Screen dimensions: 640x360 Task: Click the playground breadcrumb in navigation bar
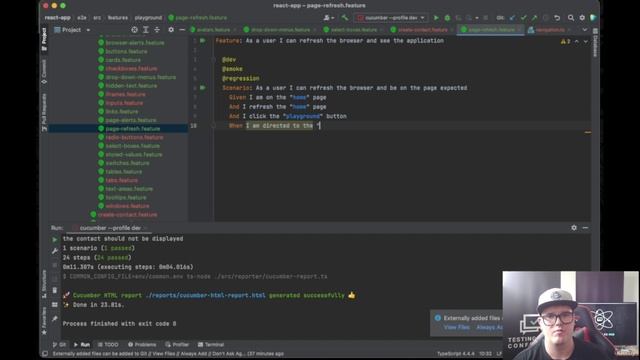[148, 18]
